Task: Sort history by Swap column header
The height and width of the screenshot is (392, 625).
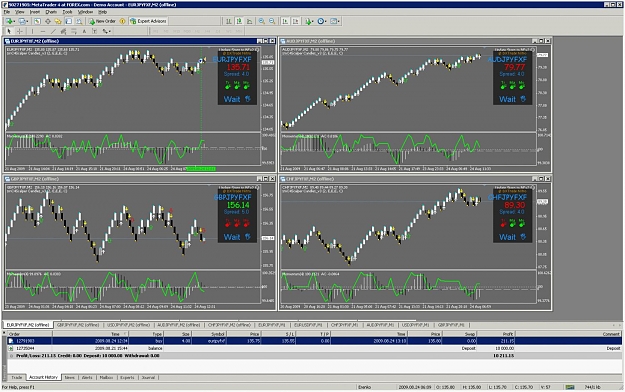Action: 460,334
